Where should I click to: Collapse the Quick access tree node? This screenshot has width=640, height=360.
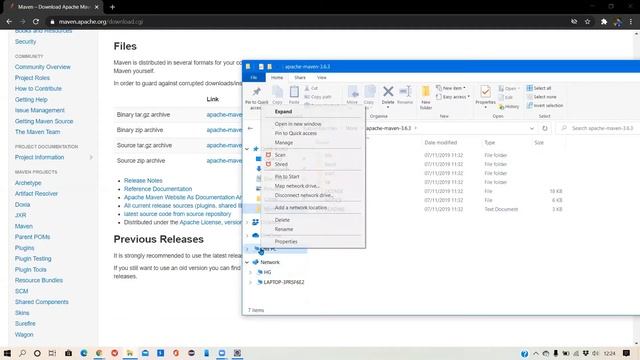pos(247,149)
